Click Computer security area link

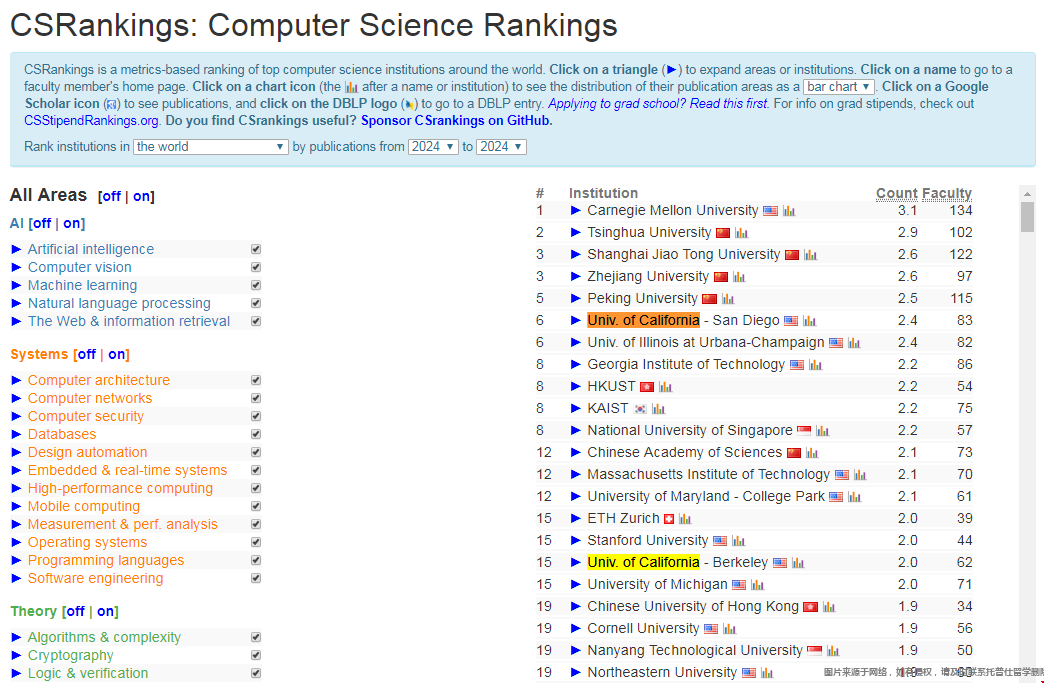(x=86, y=416)
